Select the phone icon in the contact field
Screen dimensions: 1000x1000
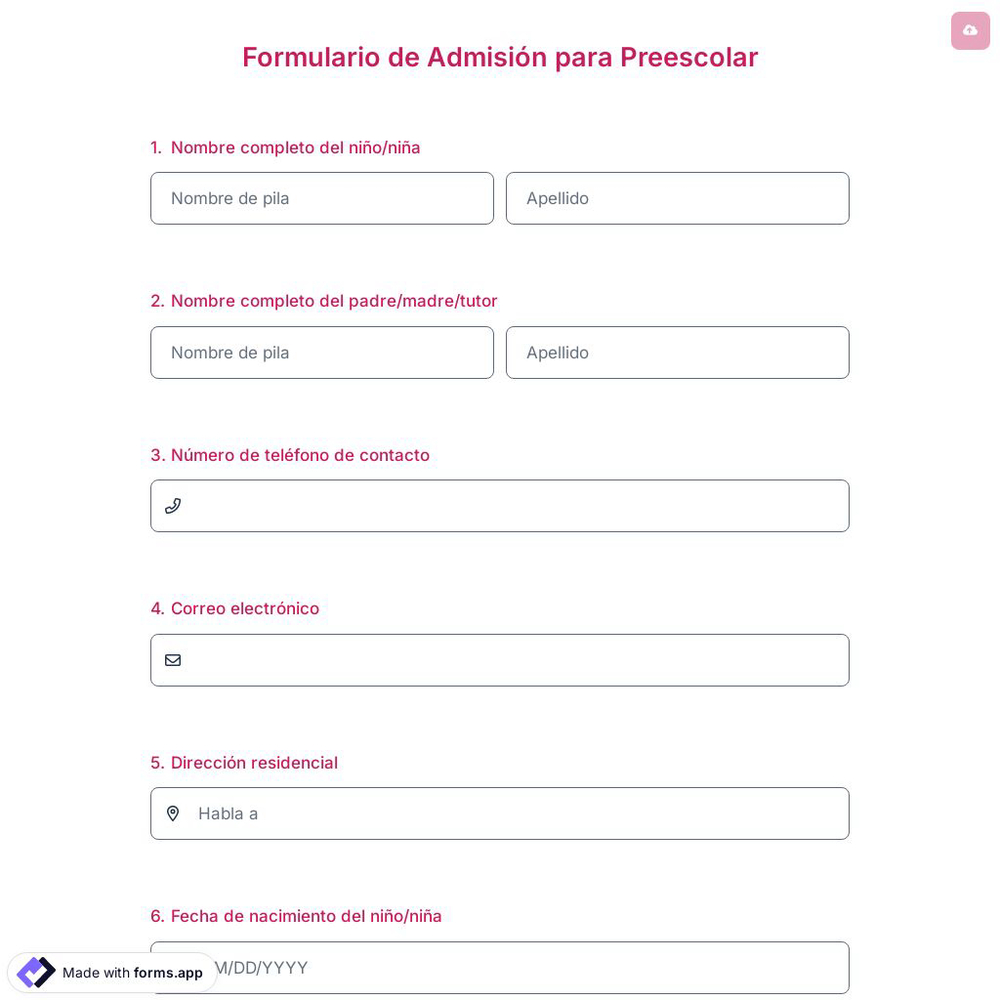(x=173, y=506)
